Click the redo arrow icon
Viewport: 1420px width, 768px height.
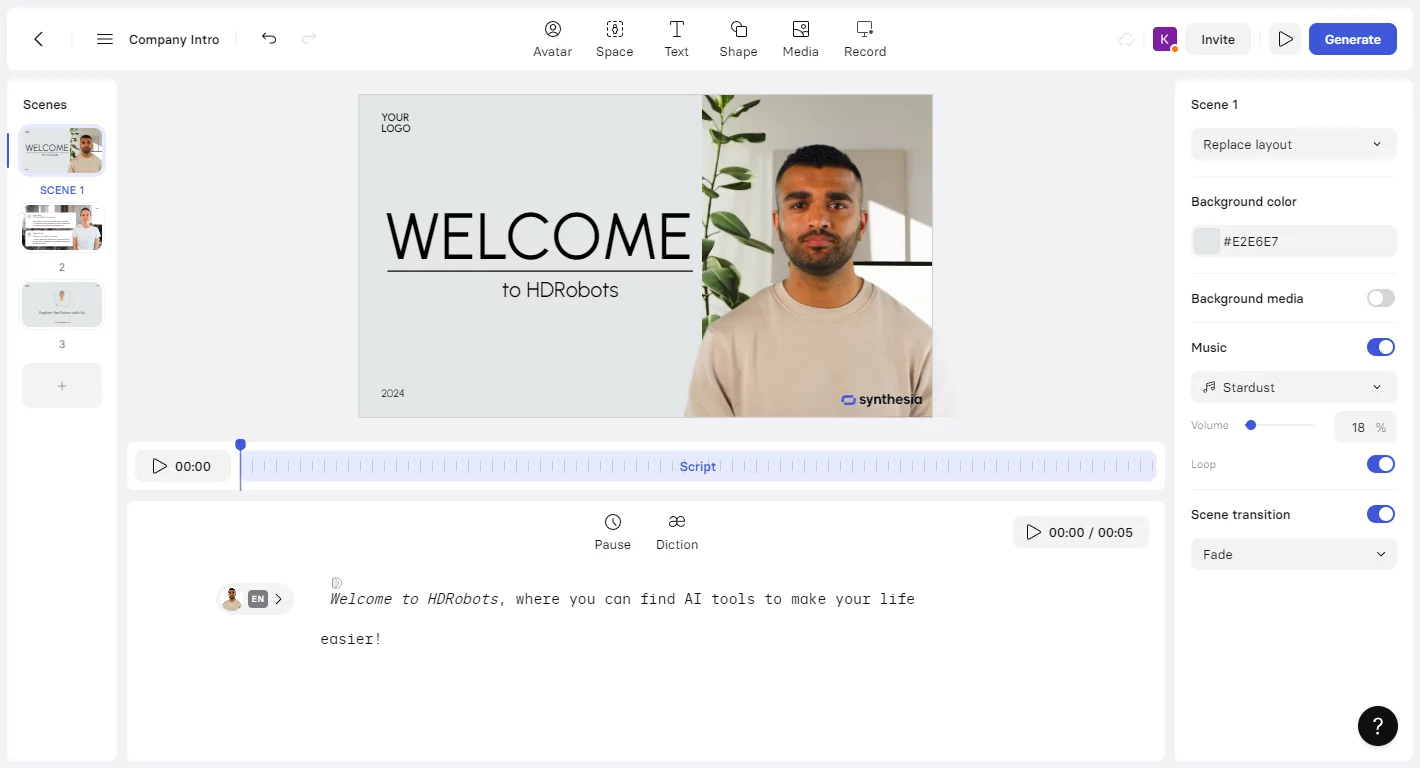coord(309,39)
